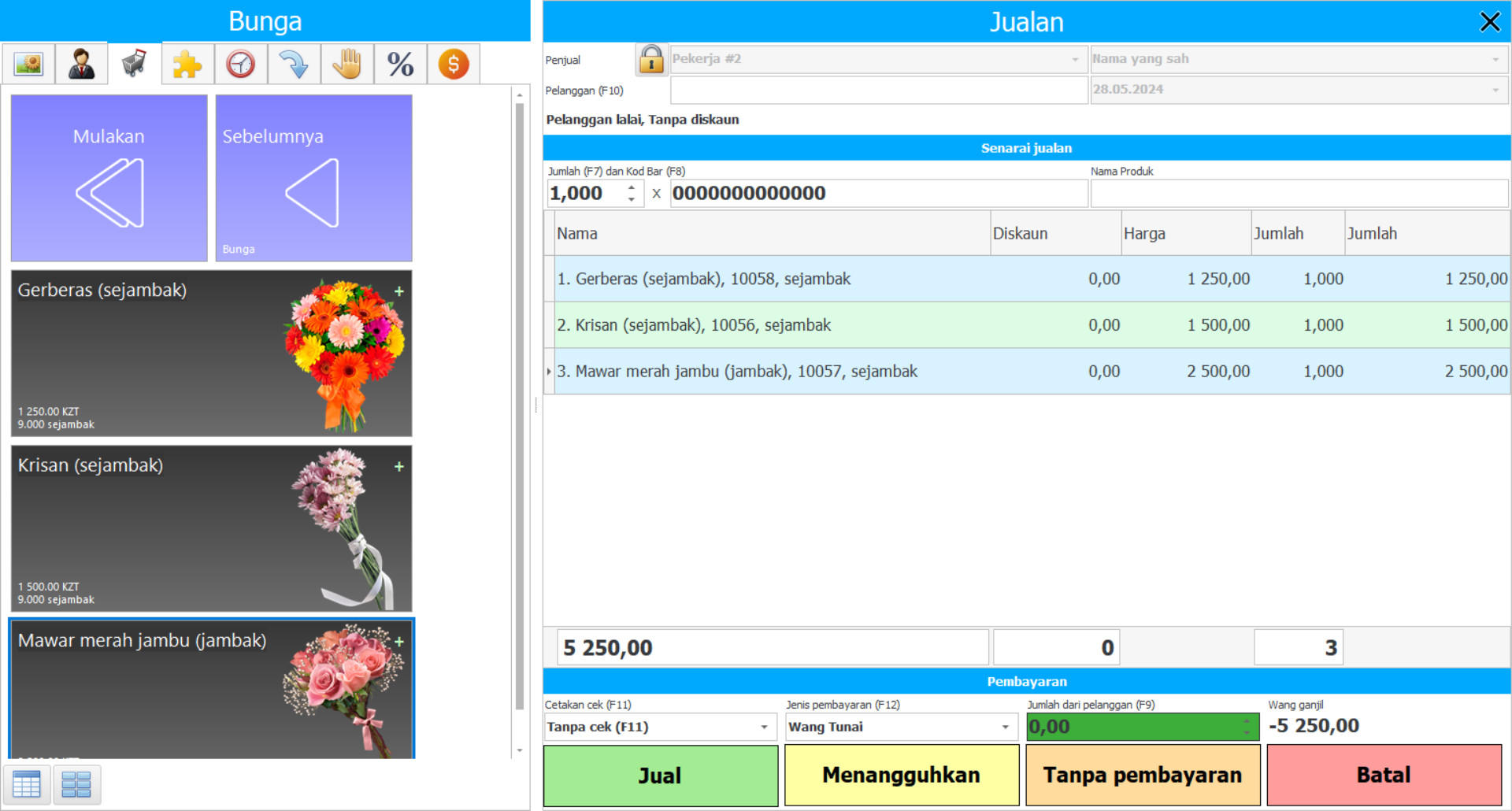Screen dimensions: 1512x811
Task: Open the Wang Tunai payment type dropdown
Action: 1006,727
